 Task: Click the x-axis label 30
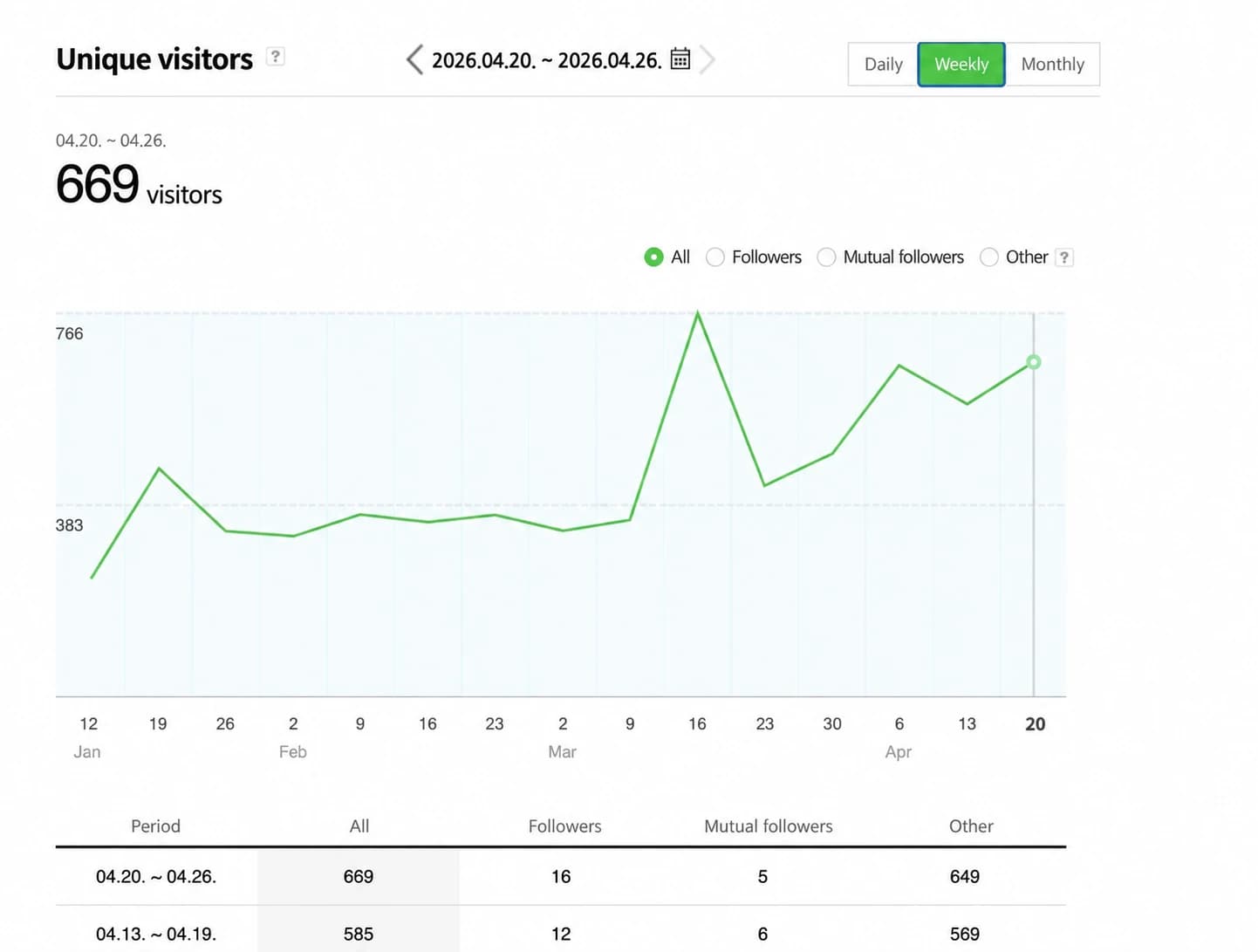coord(832,724)
